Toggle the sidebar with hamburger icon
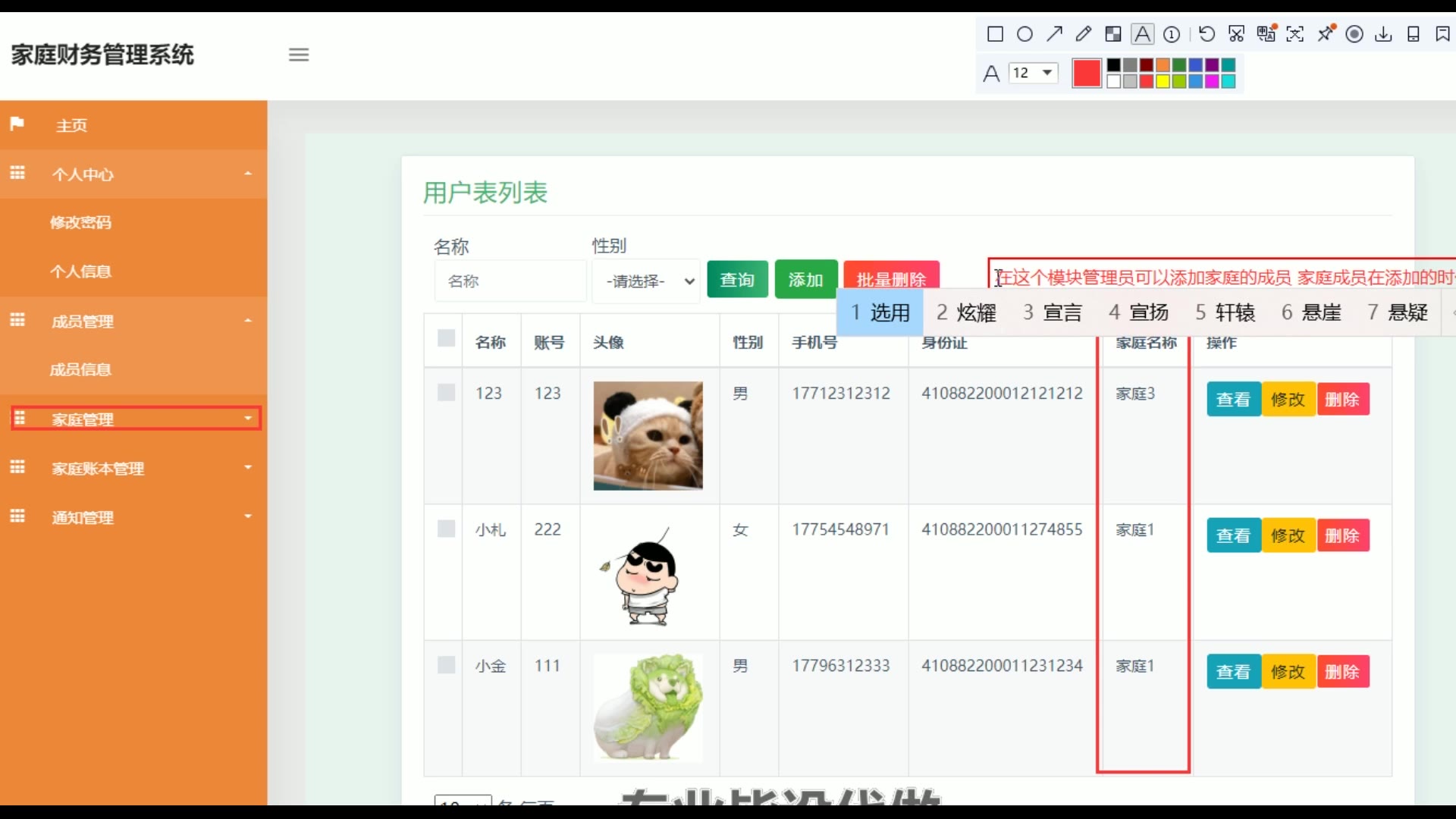The width and height of the screenshot is (1456, 819). pos(299,55)
